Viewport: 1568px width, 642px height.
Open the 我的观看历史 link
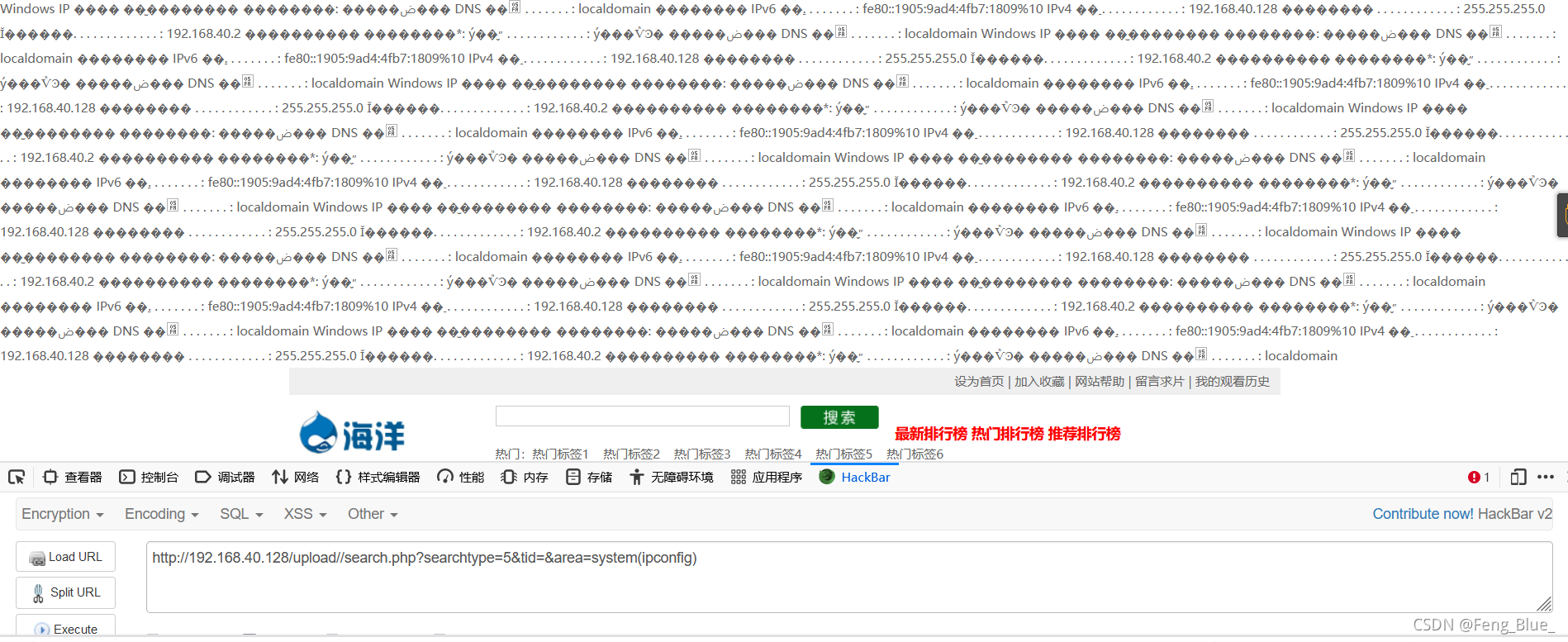[x=1233, y=381]
